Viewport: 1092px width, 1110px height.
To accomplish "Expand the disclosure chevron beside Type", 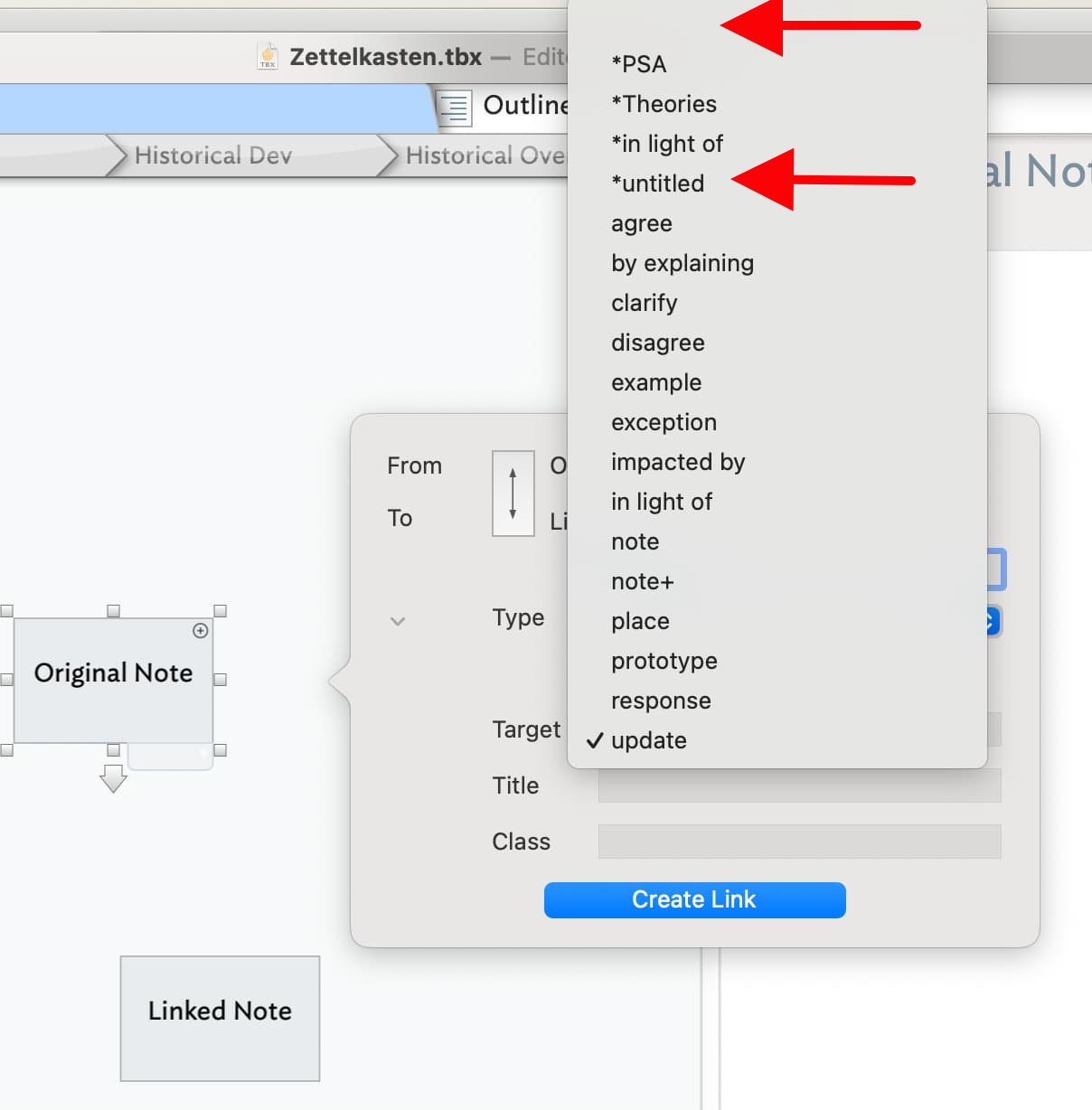I will point(398,621).
